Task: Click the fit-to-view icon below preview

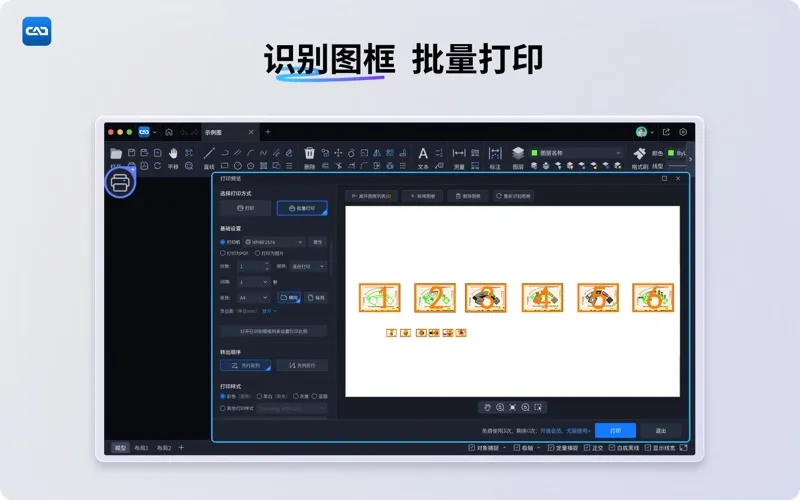Action: [513, 407]
